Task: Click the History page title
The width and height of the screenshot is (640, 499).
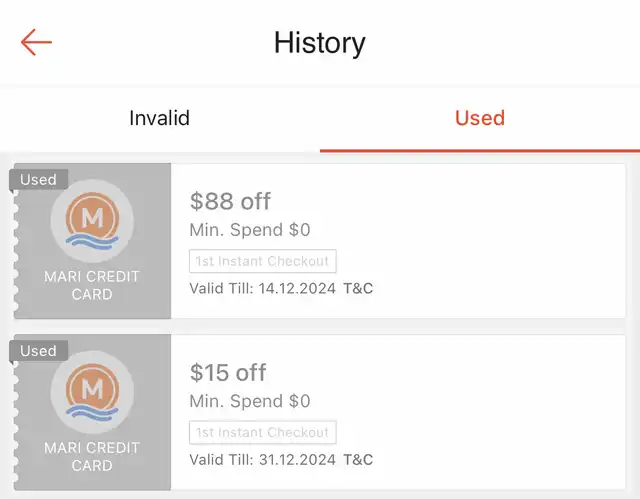Action: click(320, 43)
